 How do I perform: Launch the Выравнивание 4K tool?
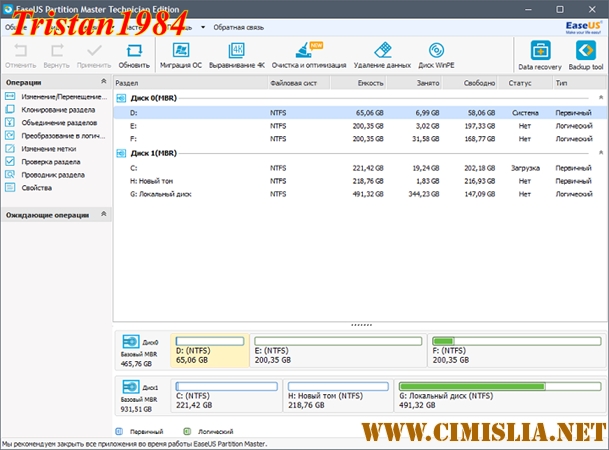pos(237,54)
